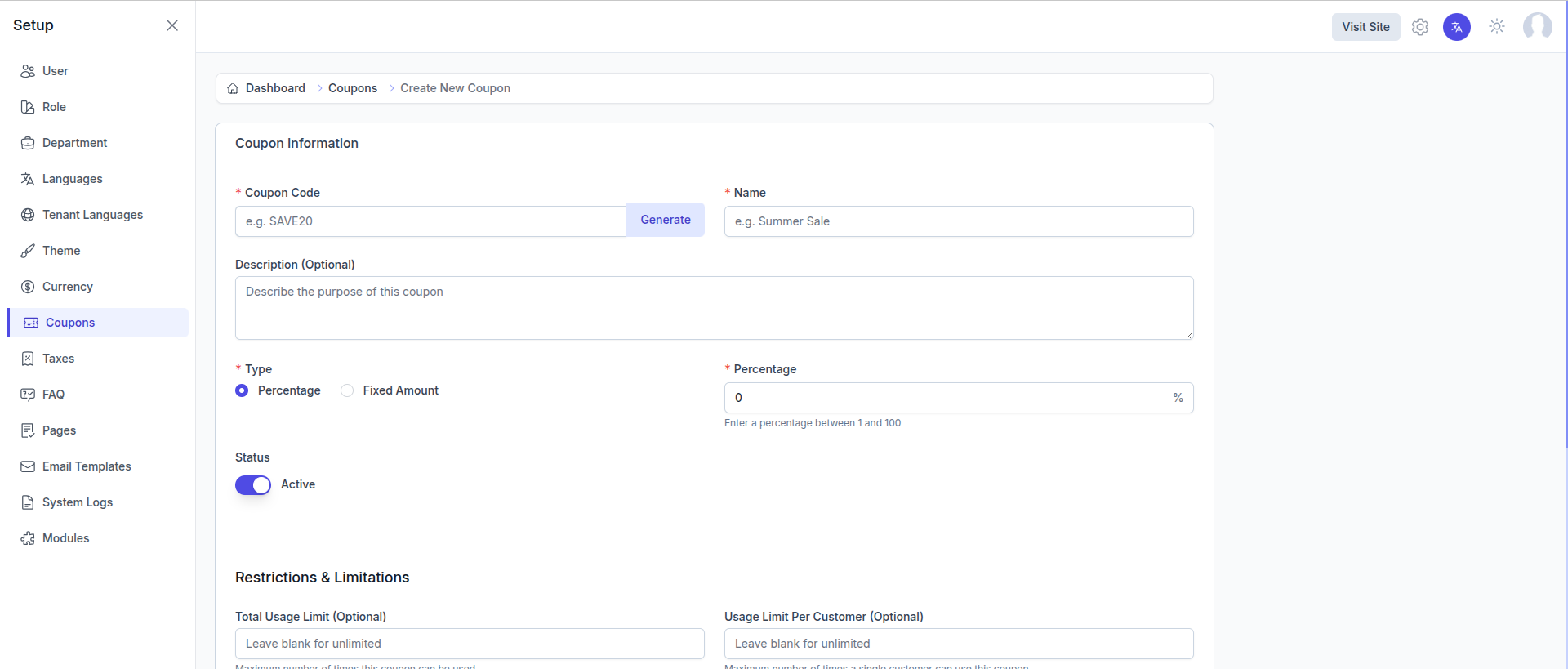
Task: Navigate to Coupons breadcrumb link
Action: click(x=353, y=88)
